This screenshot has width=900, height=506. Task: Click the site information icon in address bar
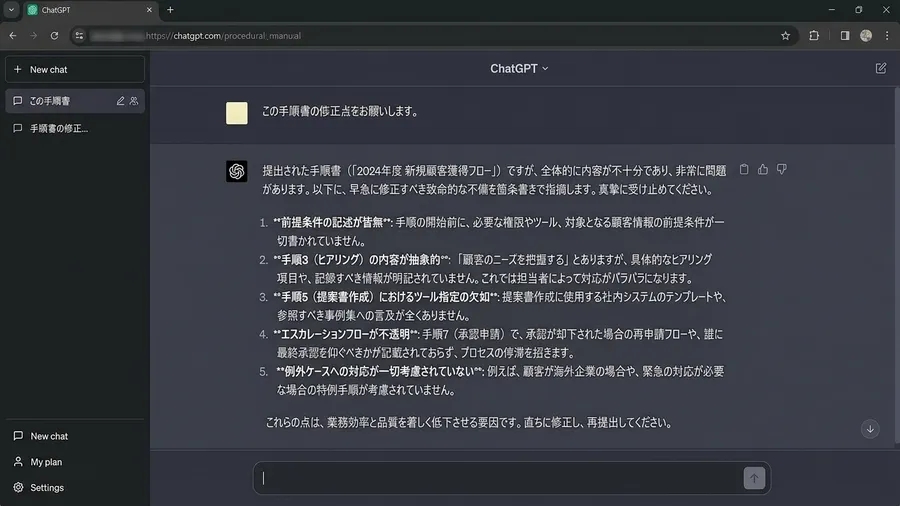(79, 36)
